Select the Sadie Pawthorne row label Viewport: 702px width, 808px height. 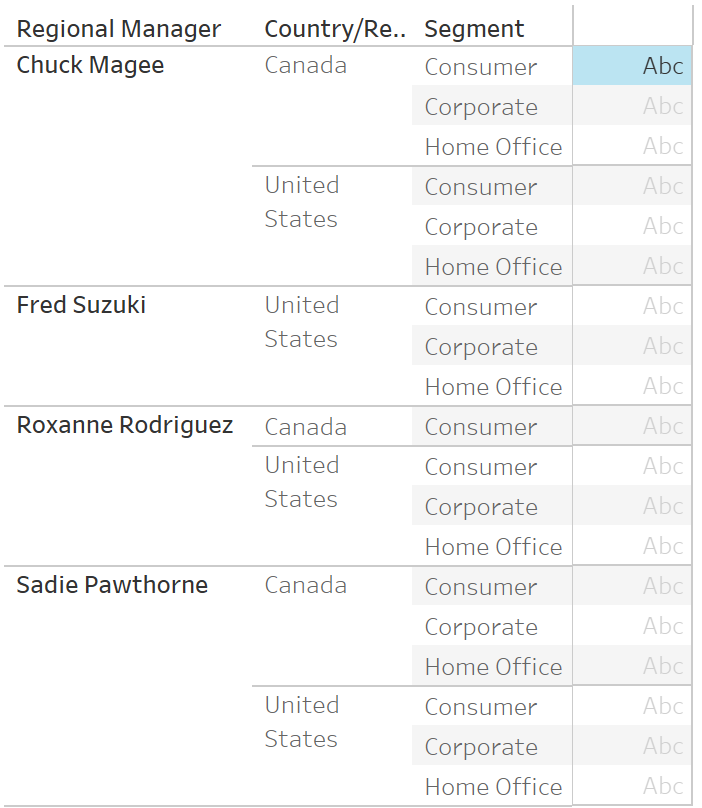tap(112, 585)
